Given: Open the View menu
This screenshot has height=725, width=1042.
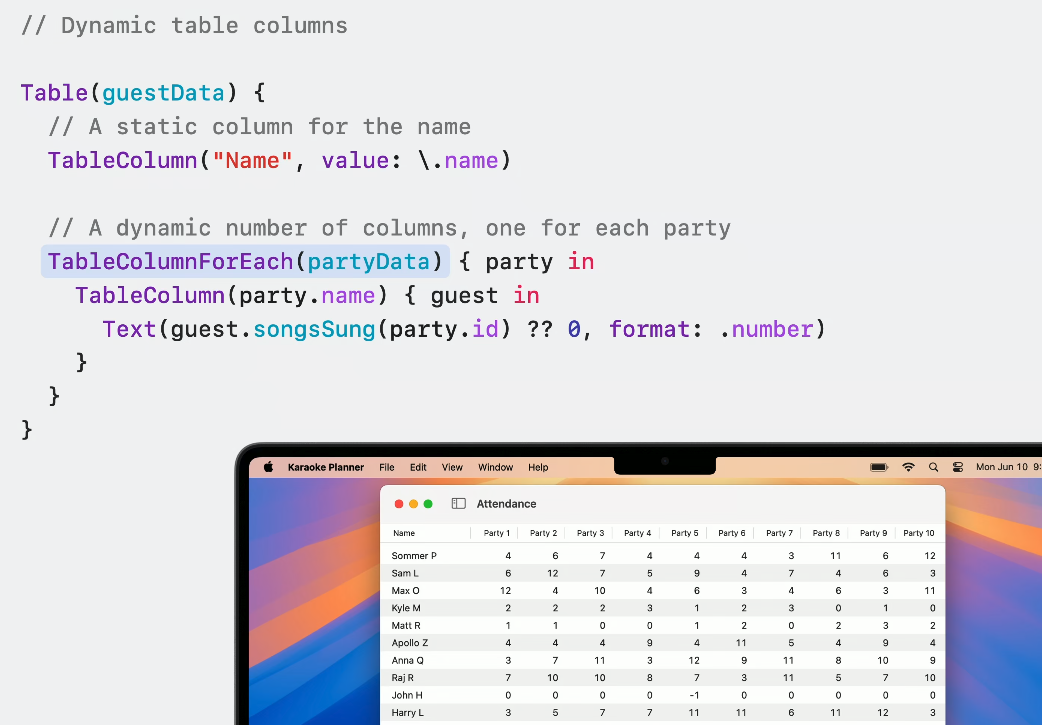Looking at the screenshot, I should pos(452,467).
